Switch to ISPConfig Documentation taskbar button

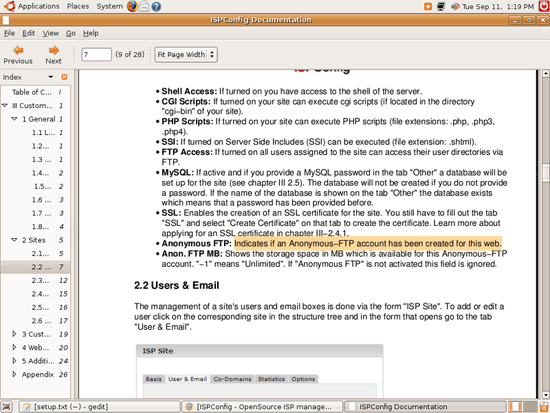[x=425, y=407]
